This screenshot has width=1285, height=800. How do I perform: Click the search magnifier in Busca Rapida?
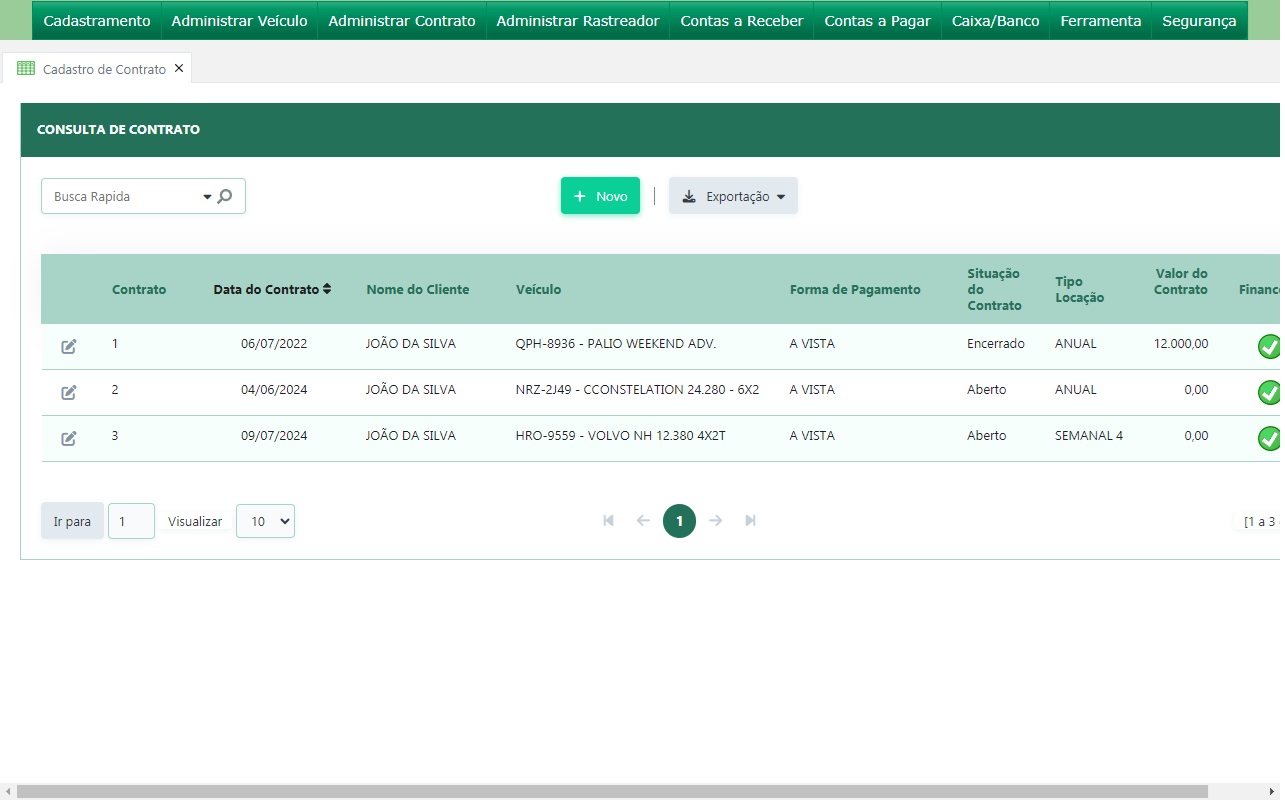225,196
